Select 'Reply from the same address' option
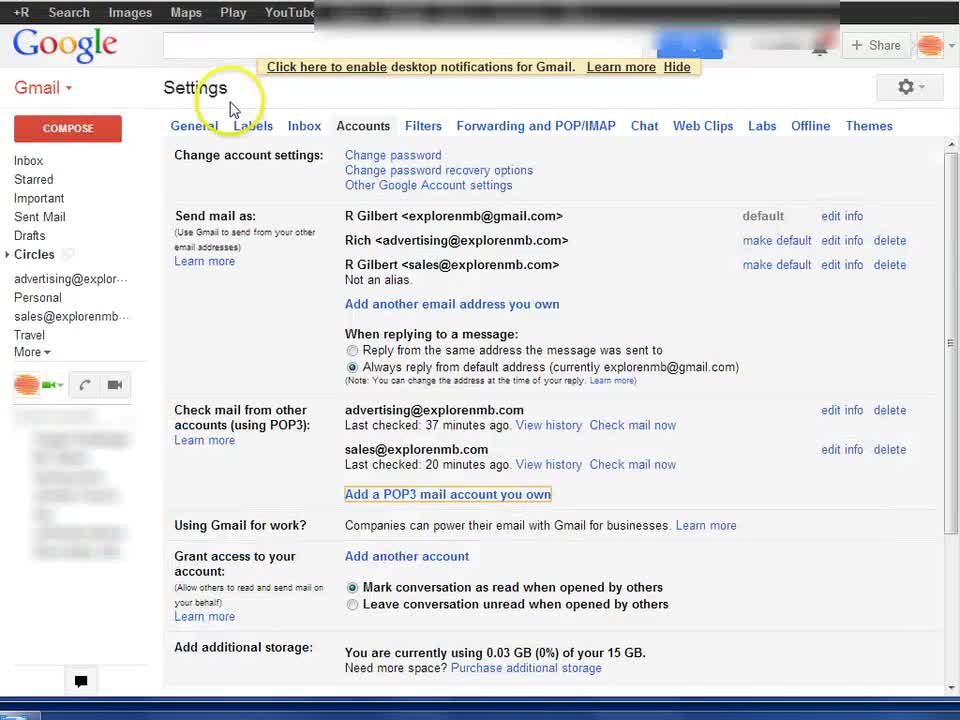 352,351
